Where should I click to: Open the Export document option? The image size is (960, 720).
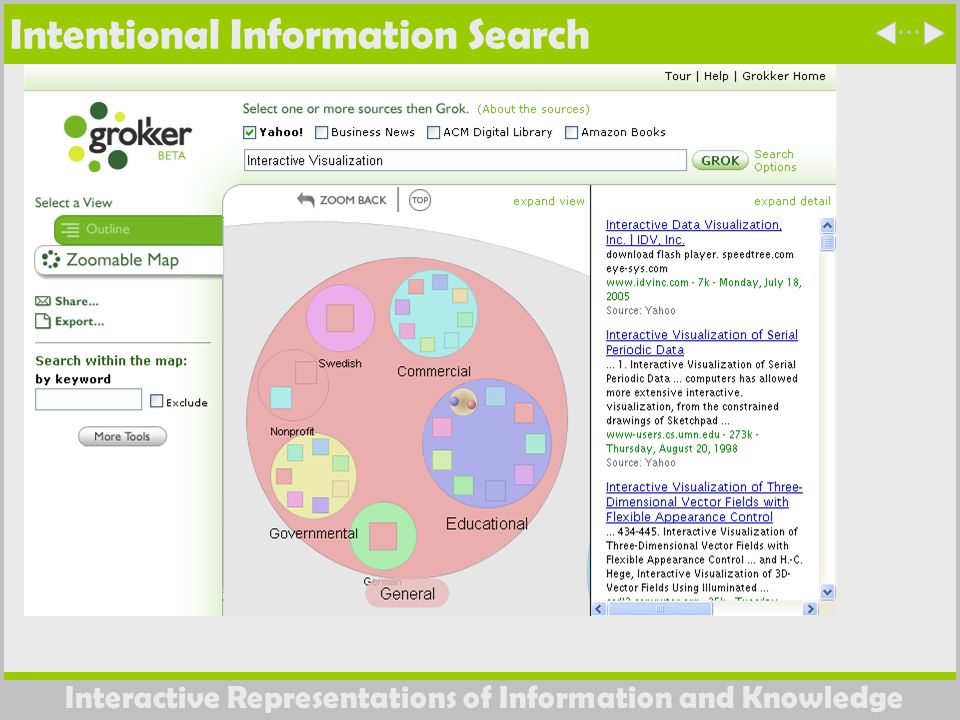click(x=70, y=321)
